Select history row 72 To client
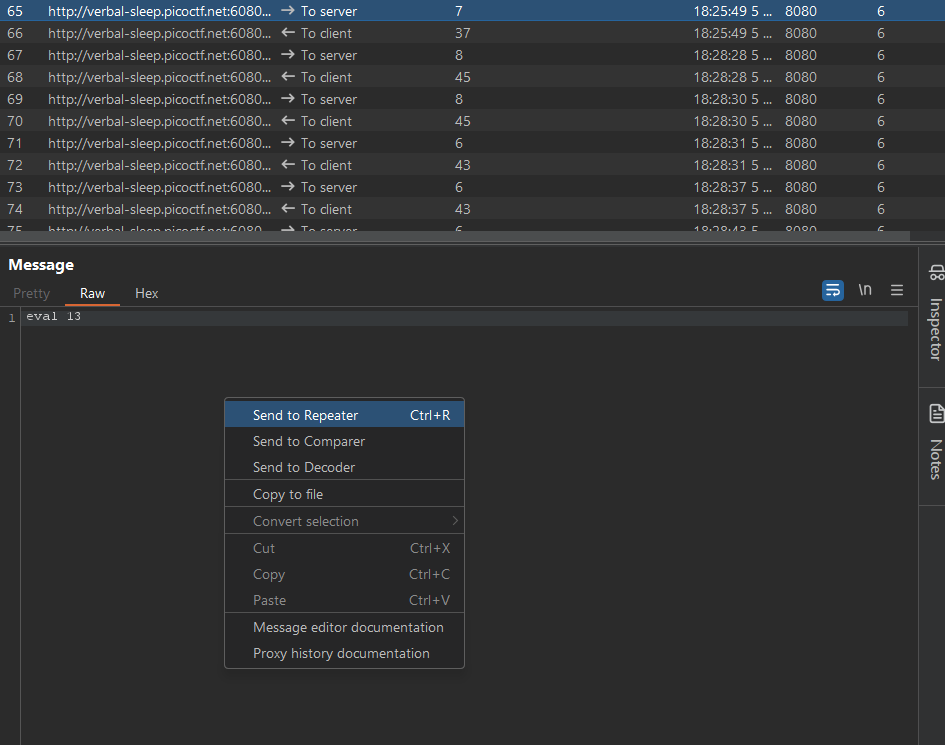945x745 pixels. coord(472,165)
